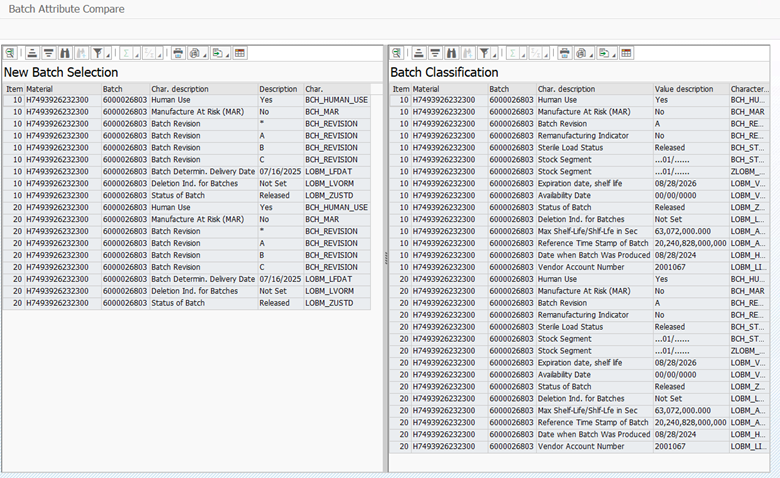
Task: Select Item column header in Batch Classification
Action: tap(400, 89)
